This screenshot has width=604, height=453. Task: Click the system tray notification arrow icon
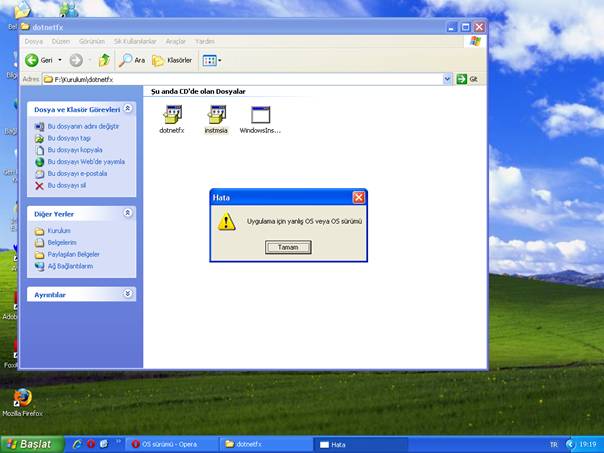tap(570, 445)
